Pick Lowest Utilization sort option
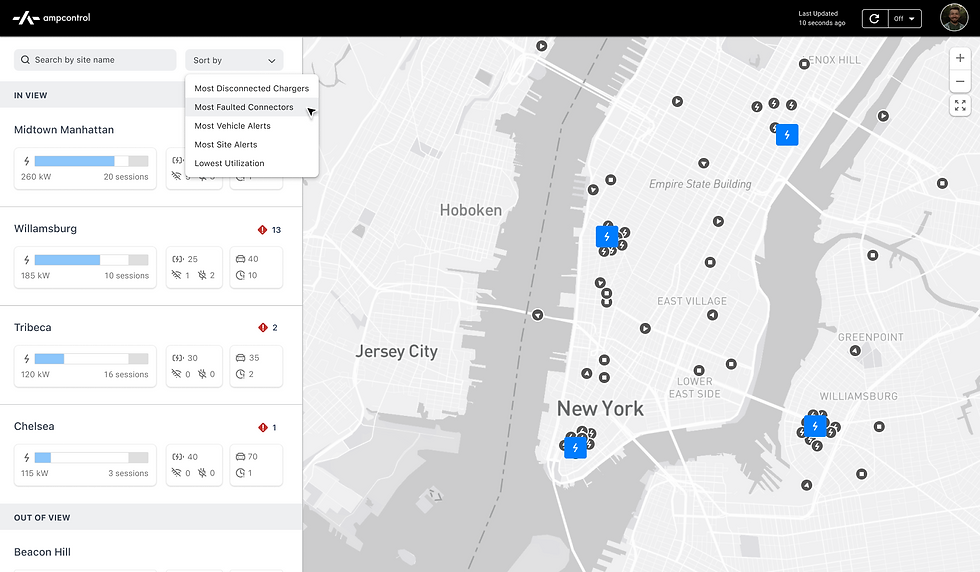Screen dimensions: 980x572 click(251, 163)
